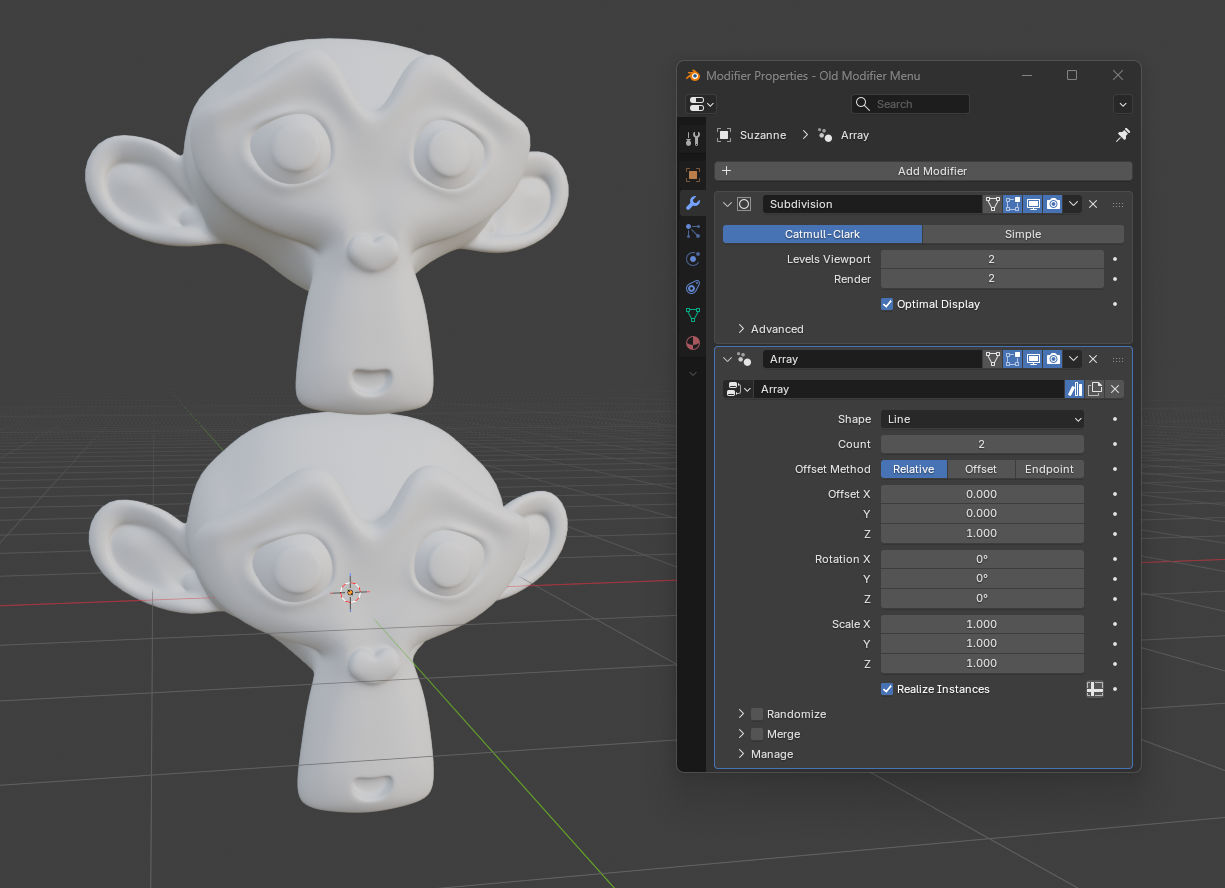Click the Blender logo in the title bar

point(693,75)
